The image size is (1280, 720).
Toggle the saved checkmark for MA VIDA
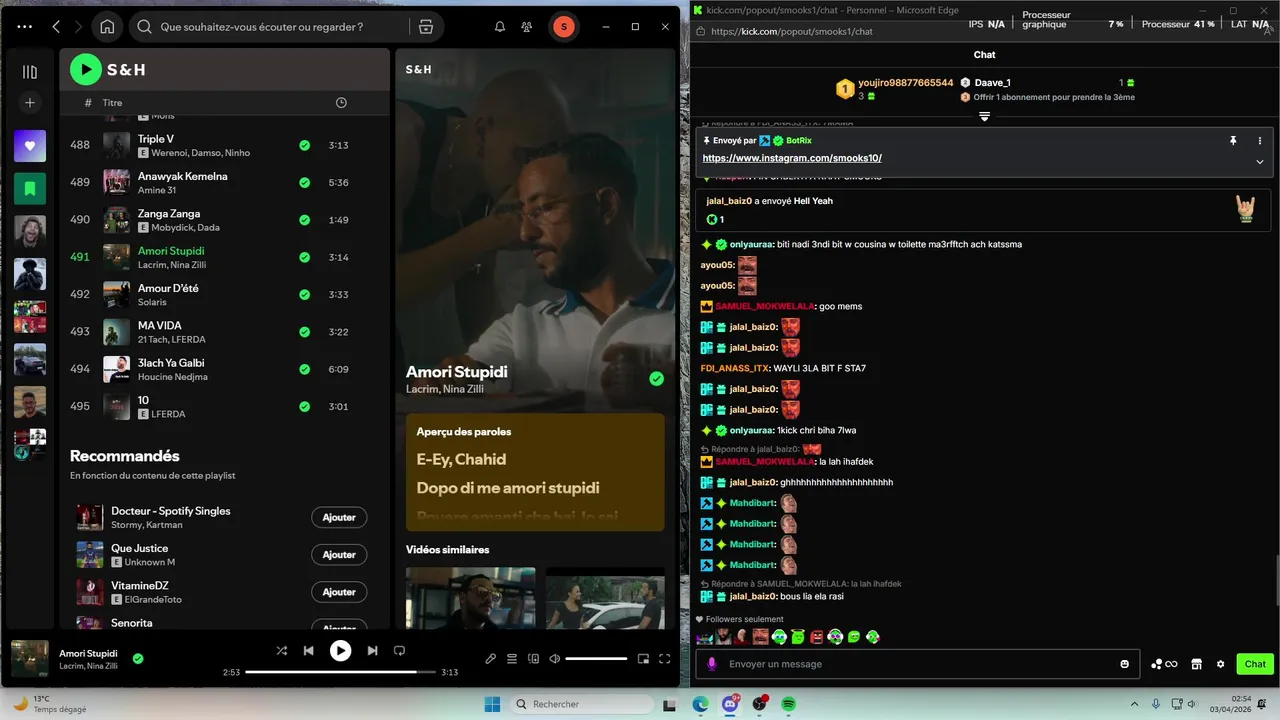coord(304,332)
